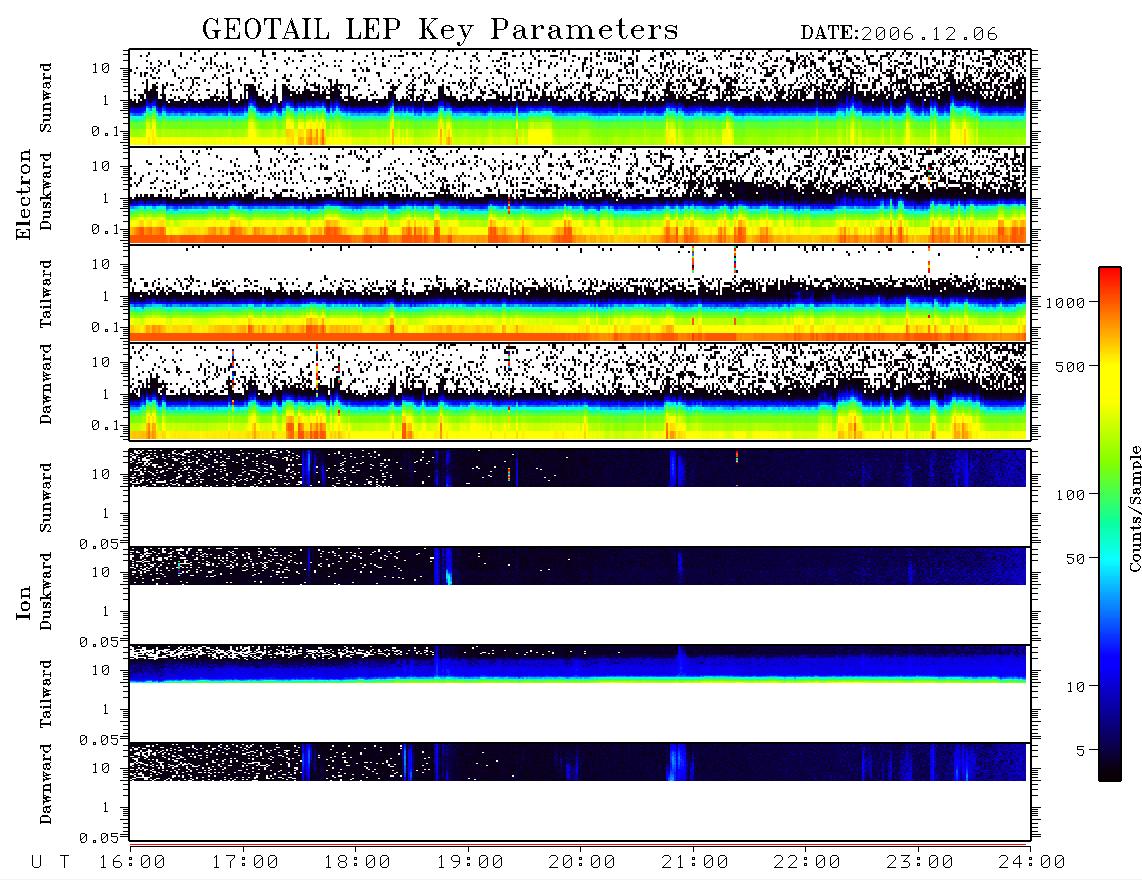This screenshot has width=1142, height=880.
Task: Select the Ion 'Duskward' axis label
Action: pyautogui.click(x=46, y=592)
